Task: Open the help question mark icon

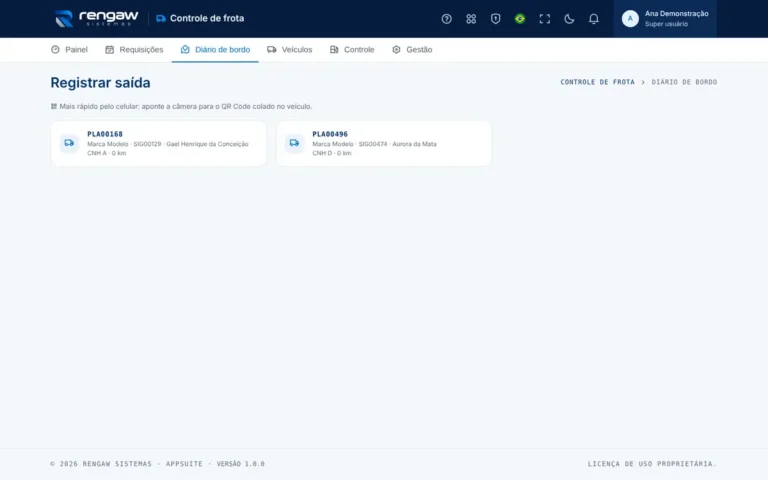Action: click(x=446, y=19)
